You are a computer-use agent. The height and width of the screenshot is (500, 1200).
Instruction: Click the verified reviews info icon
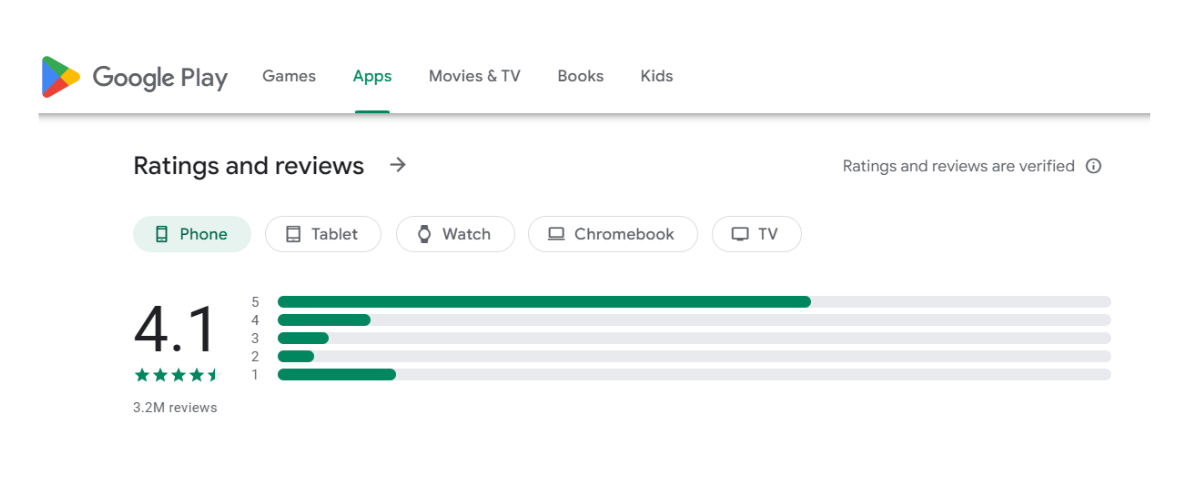click(1093, 166)
